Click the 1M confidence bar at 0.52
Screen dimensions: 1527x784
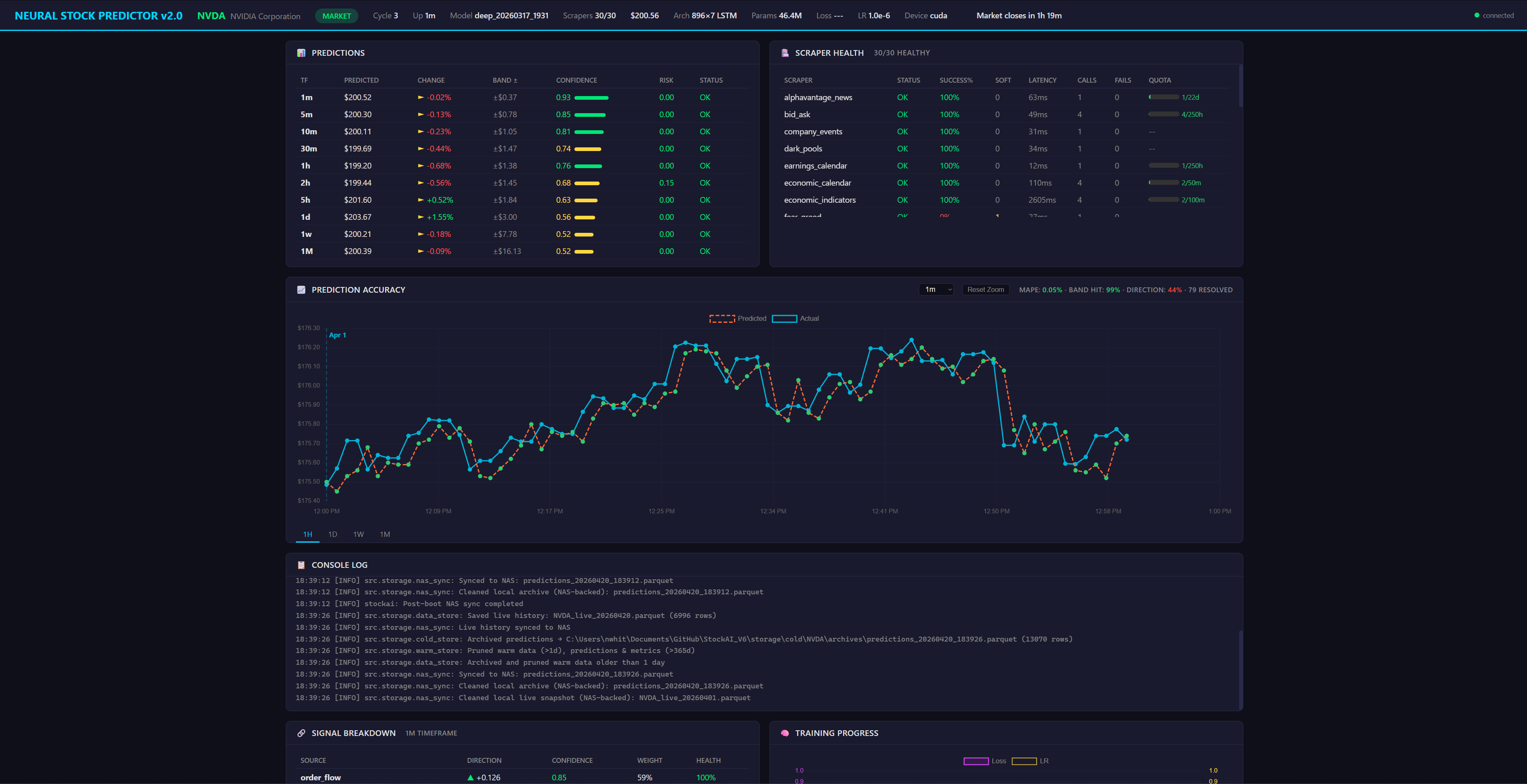tap(584, 252)
